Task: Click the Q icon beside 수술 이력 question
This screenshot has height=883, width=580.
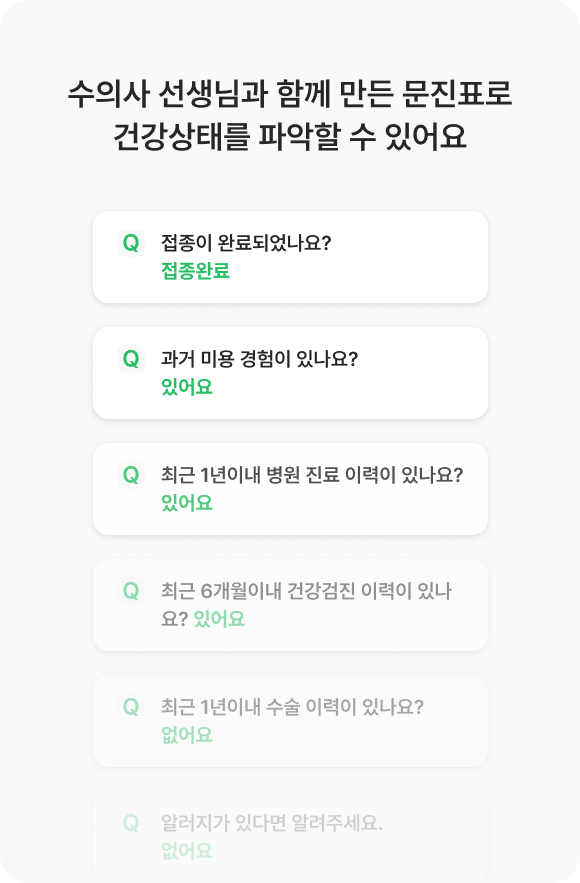Action: pyautogui.click(x=131, y=707)
